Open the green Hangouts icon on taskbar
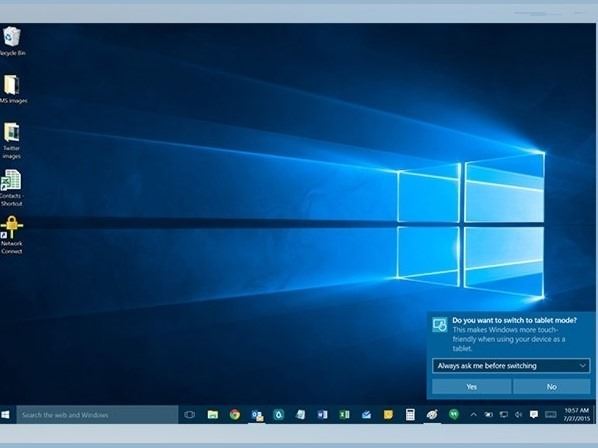This screenshot has width=598, height=448. 454,414
